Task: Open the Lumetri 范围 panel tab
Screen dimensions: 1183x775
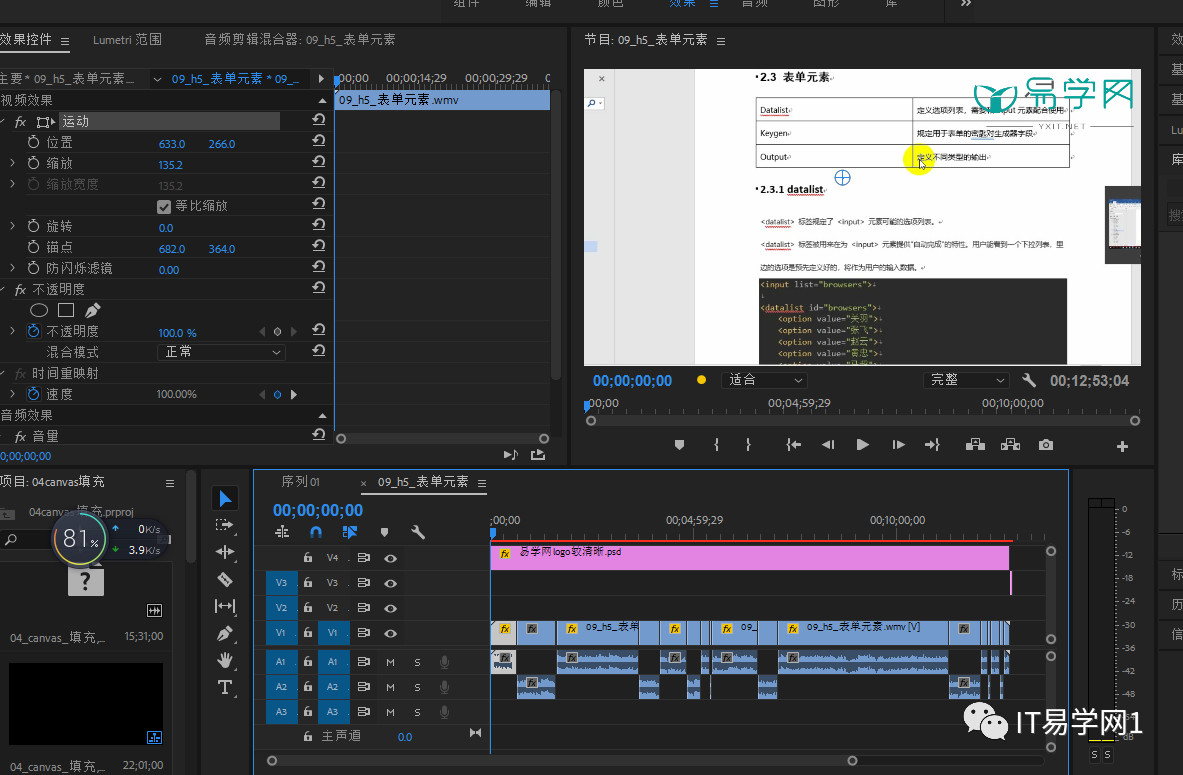Action: point(127,40)
